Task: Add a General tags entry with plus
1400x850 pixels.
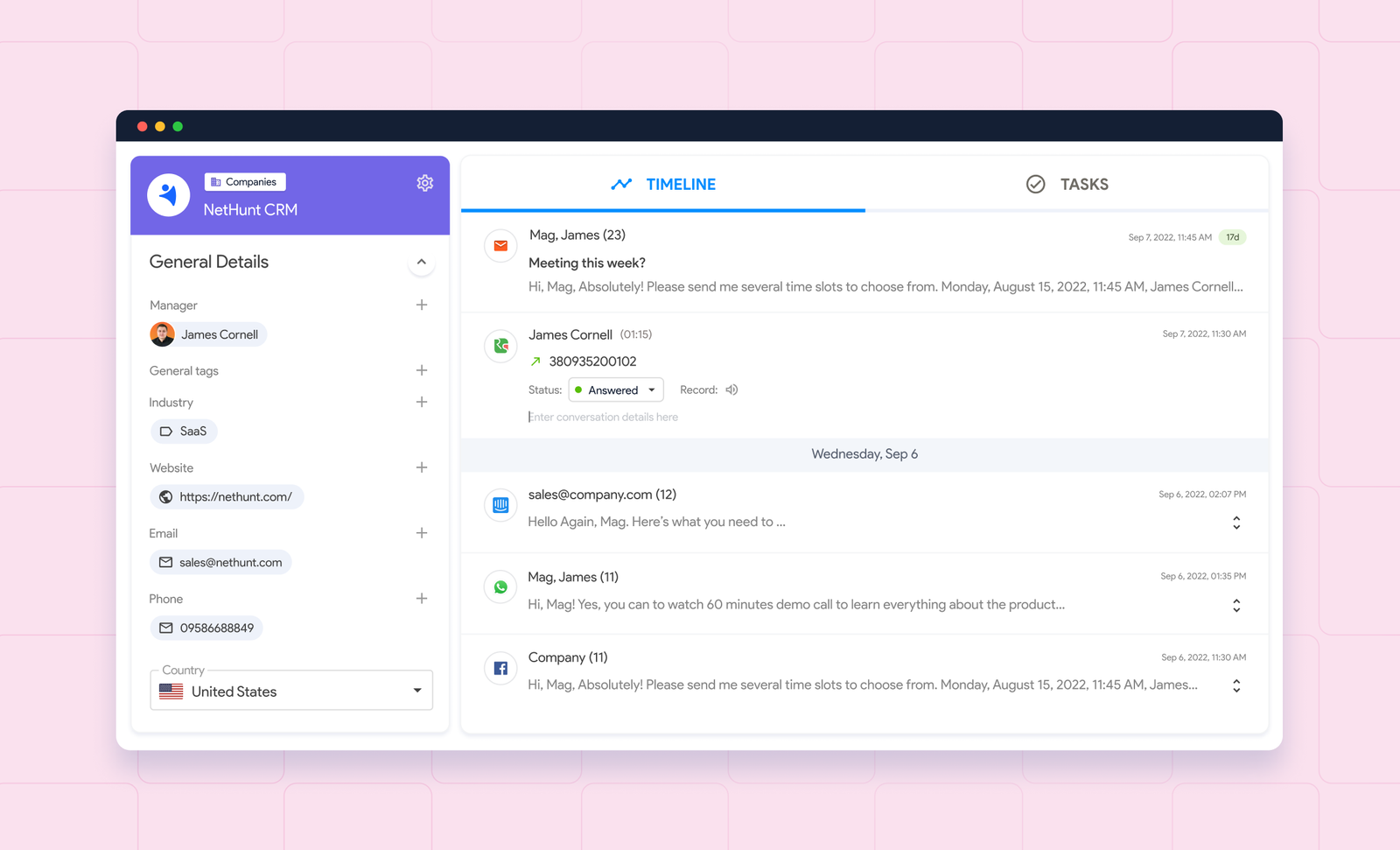Action: [x=422, y=370]
